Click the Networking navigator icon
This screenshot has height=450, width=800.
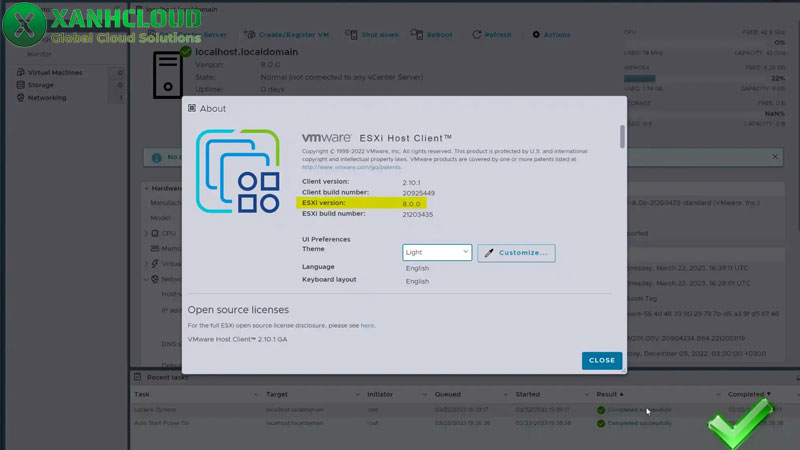click(20, 98)
